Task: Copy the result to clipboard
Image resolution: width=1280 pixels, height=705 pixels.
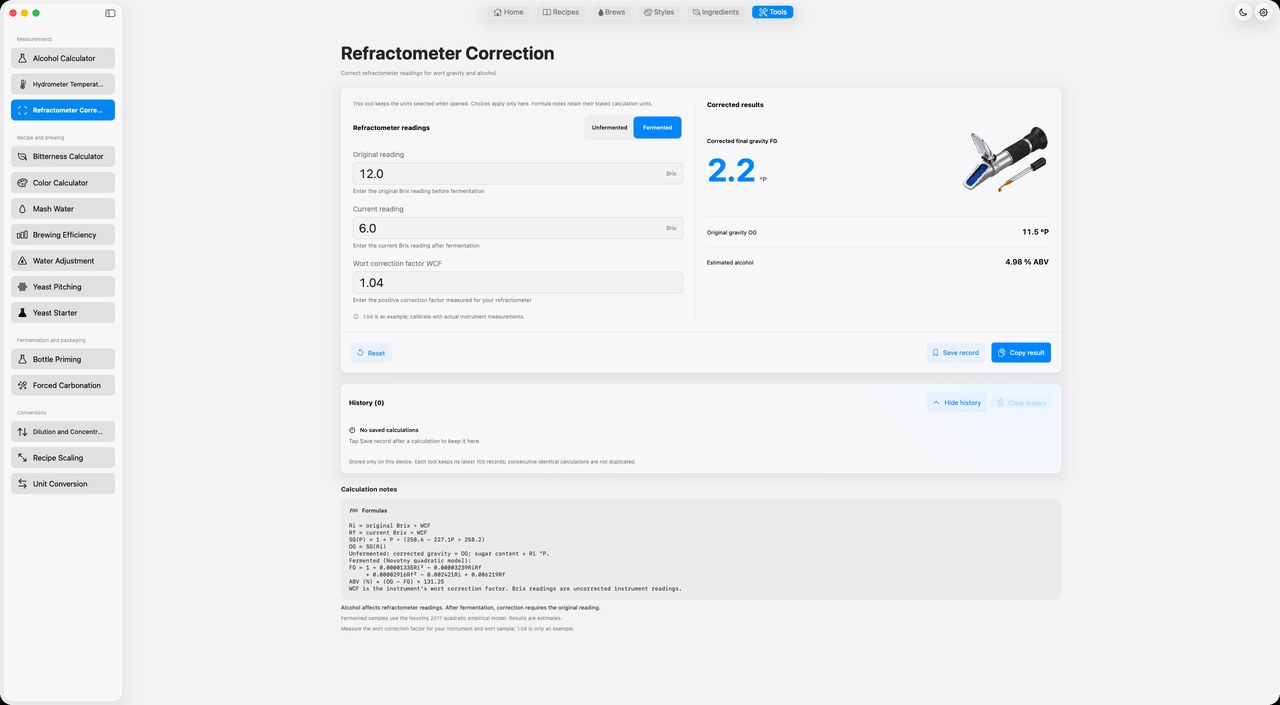Action: click(x=1021, y=352)
